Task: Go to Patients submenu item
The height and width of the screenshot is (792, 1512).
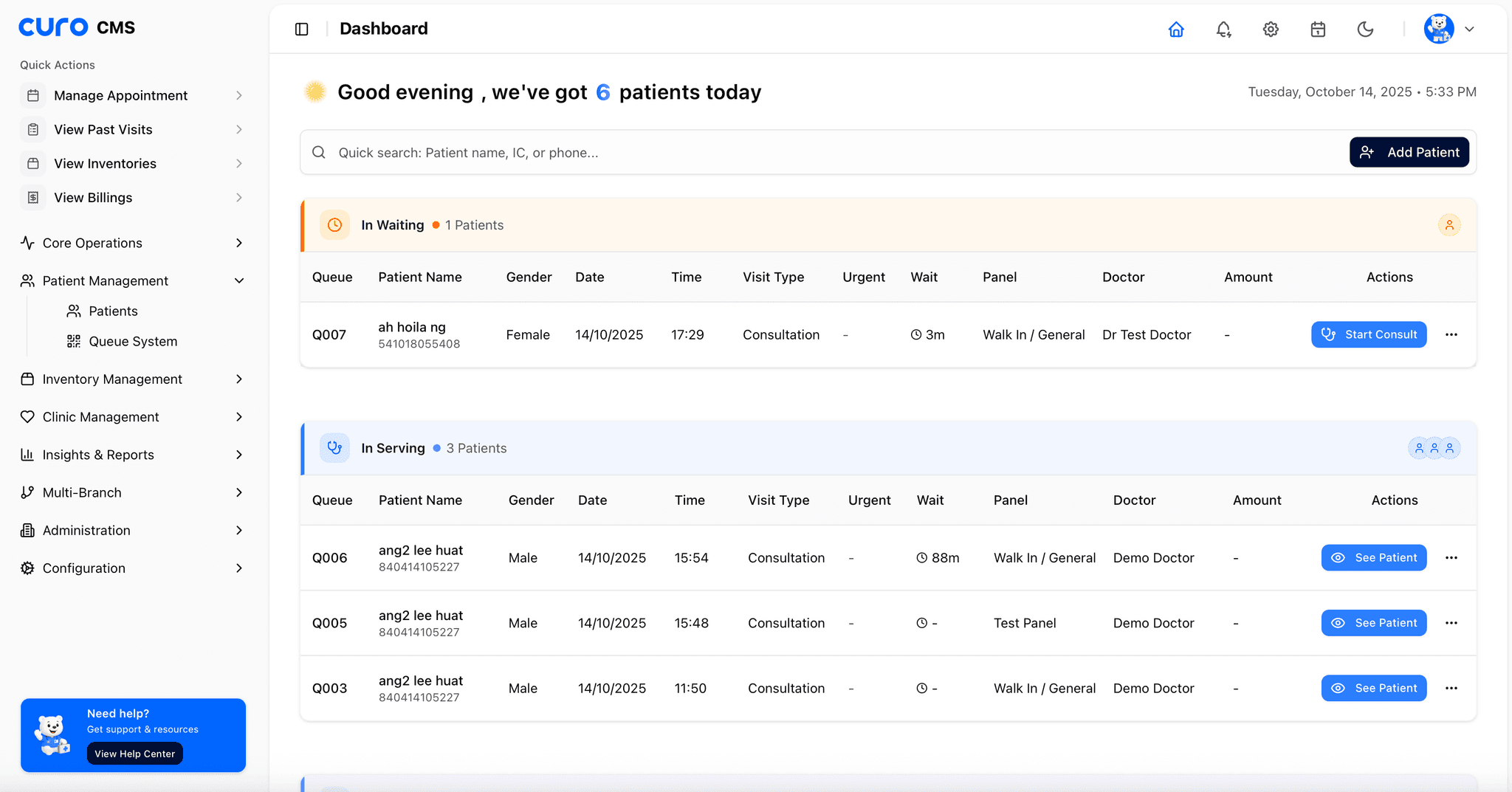Action: (113, 311)
